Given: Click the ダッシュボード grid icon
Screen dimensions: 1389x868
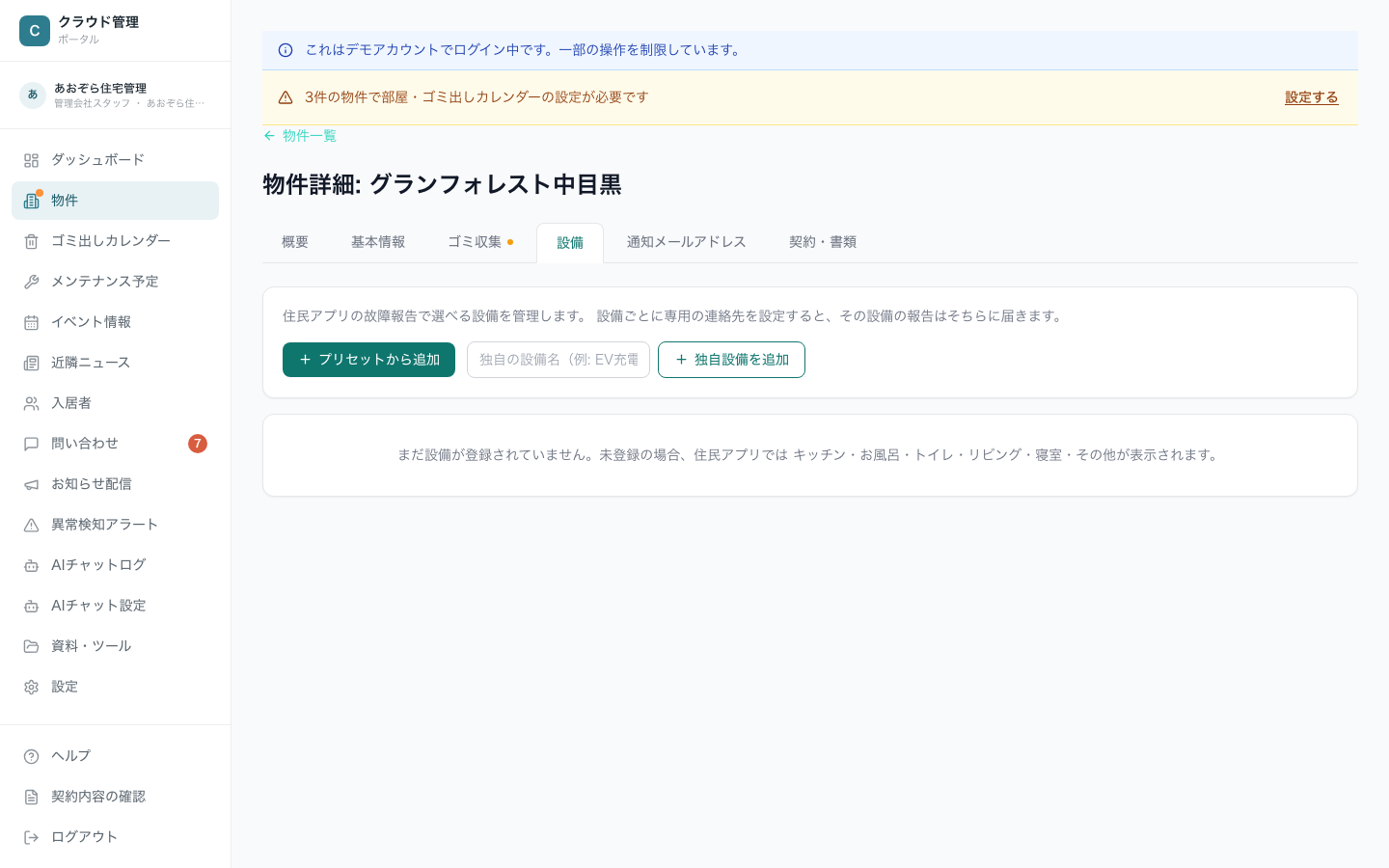Looking at the screenshot, I should [31, 160].
